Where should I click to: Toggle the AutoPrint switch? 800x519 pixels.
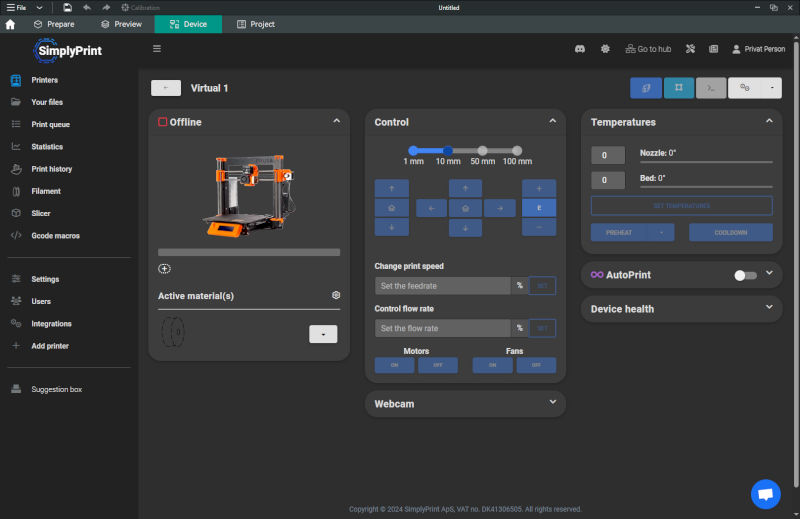[x=745, y=276]
